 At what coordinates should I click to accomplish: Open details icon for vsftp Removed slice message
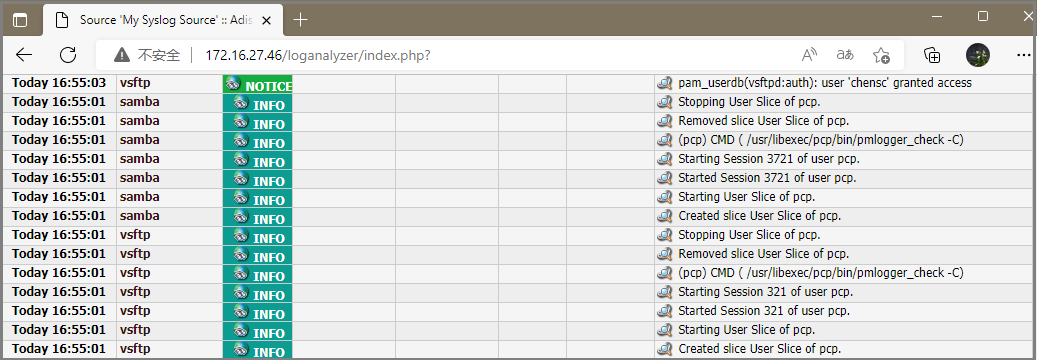pyautogui.click(x=664, y=254)
